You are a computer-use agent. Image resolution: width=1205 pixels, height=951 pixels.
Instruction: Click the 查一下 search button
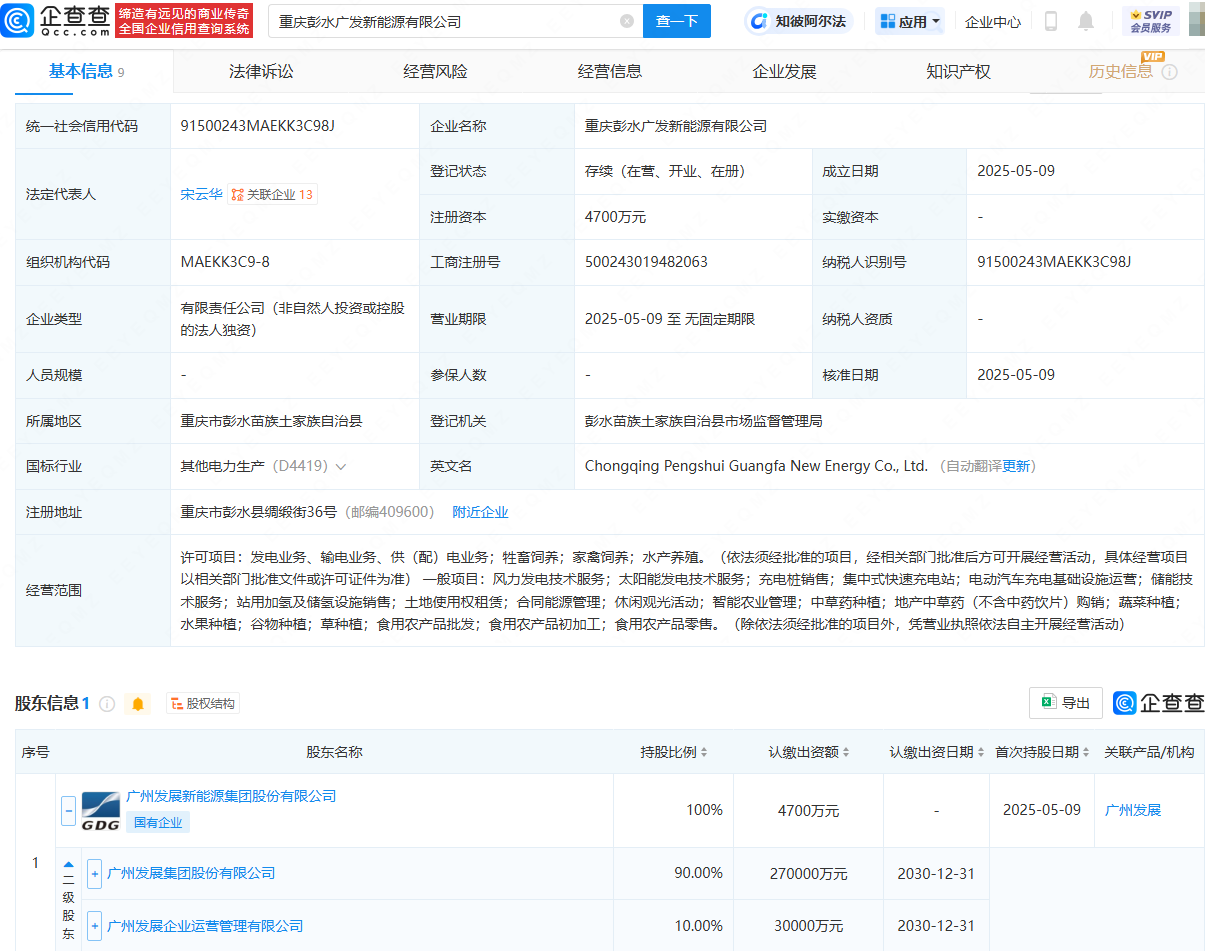pos(677,21)
